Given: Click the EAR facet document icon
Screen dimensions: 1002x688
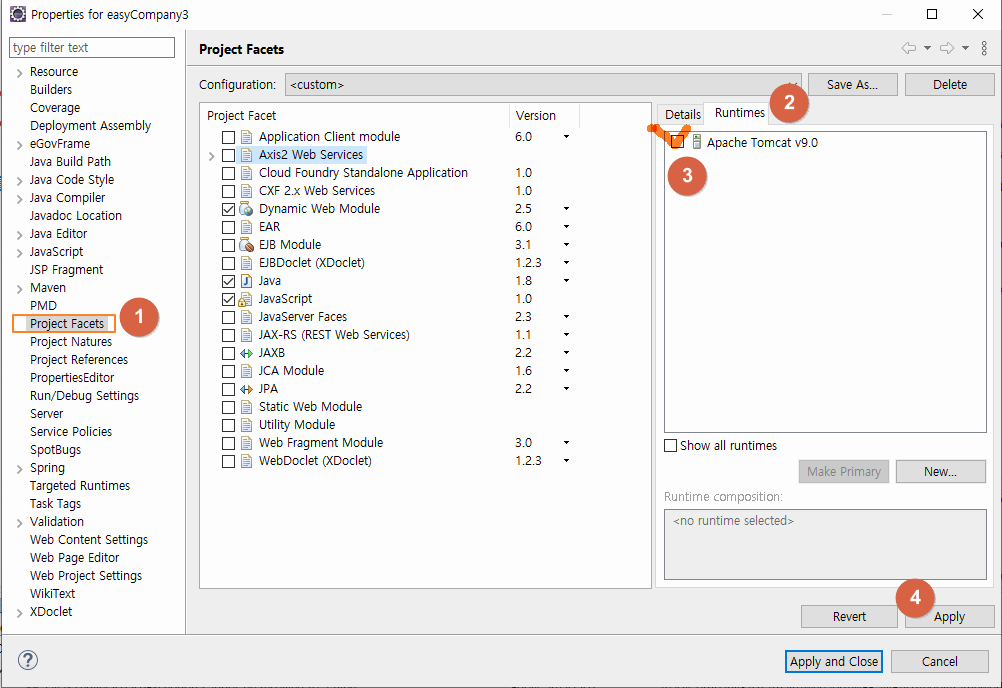Looking at the screenshot, I should [246, 227].
